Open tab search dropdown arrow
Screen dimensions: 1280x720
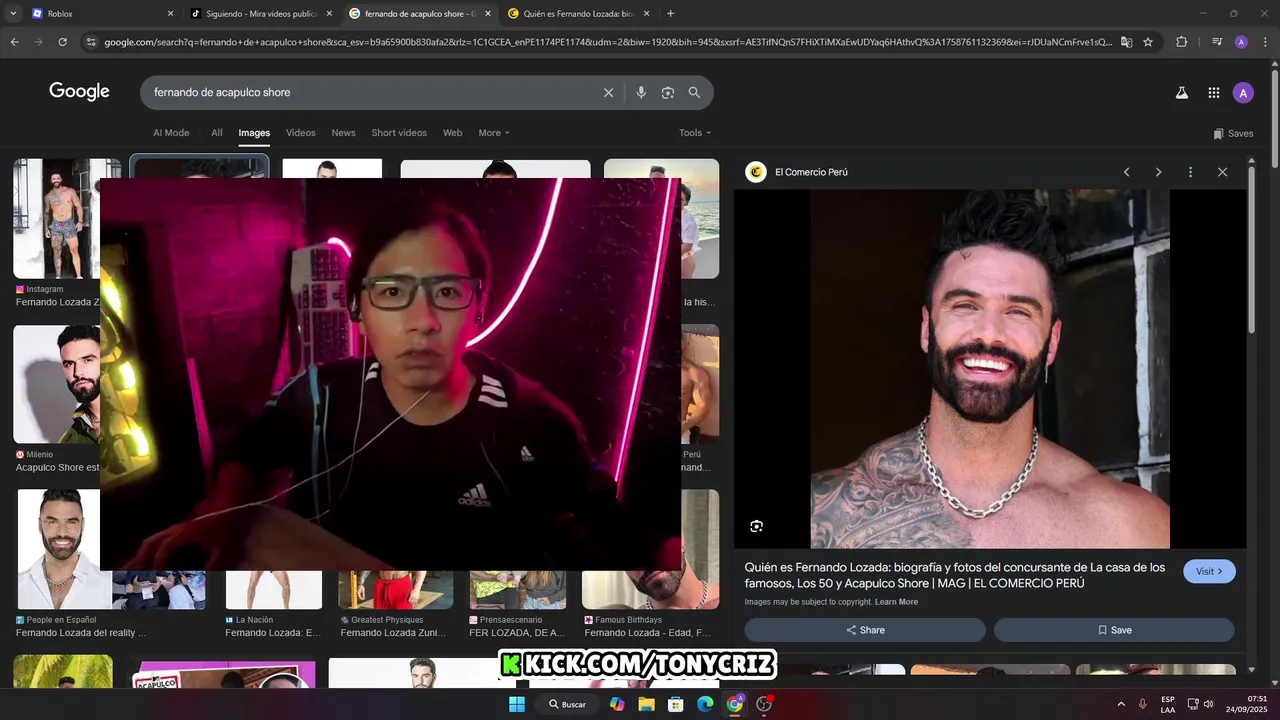pyautogui.click(x=13, y=14)
